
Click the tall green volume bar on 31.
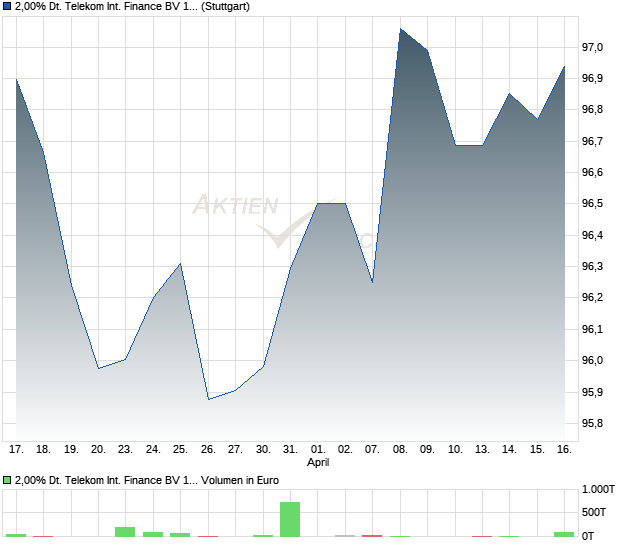(290, 519)
